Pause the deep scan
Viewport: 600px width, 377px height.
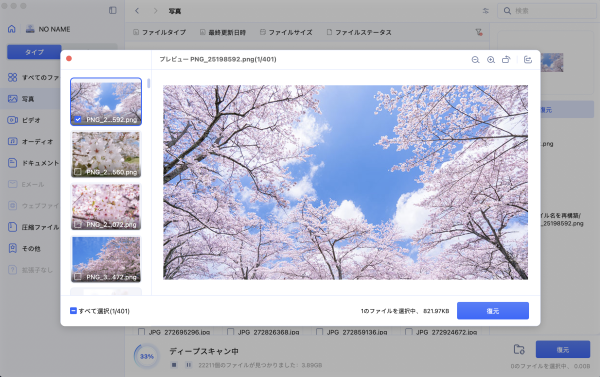click(x=189, y=365)
